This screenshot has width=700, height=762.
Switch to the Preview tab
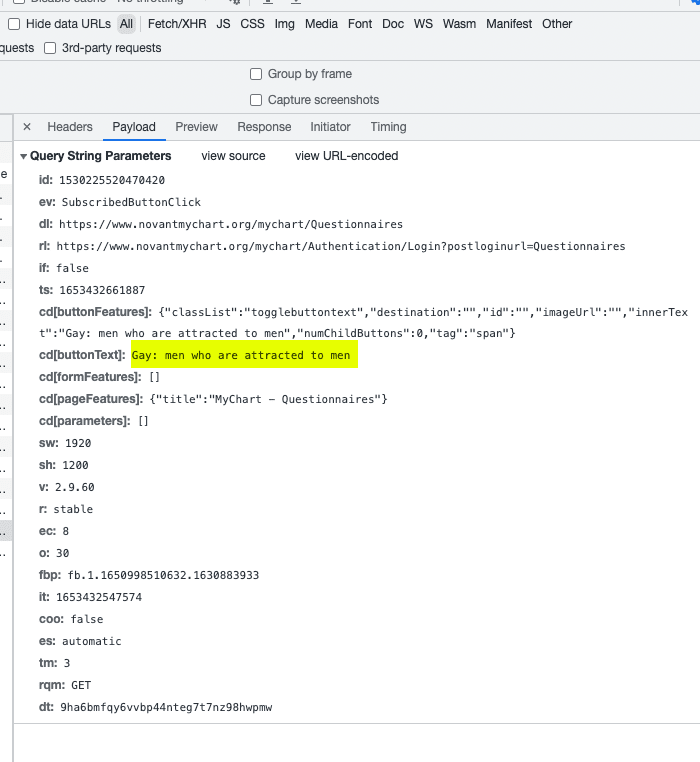[196, 127]
